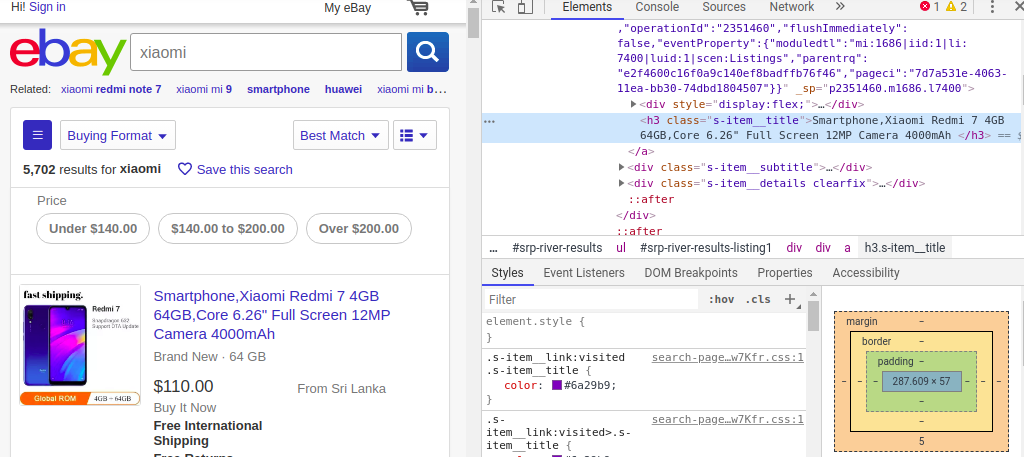This screenshot has height=457, width=1024.
Task: Add new style rule with plus icon
Action: 790,299
